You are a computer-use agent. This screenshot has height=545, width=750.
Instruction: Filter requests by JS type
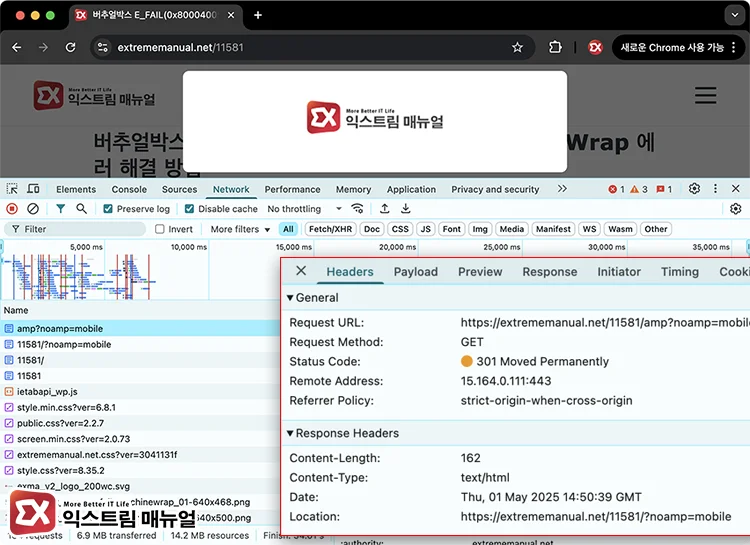[x=425, y=229]
